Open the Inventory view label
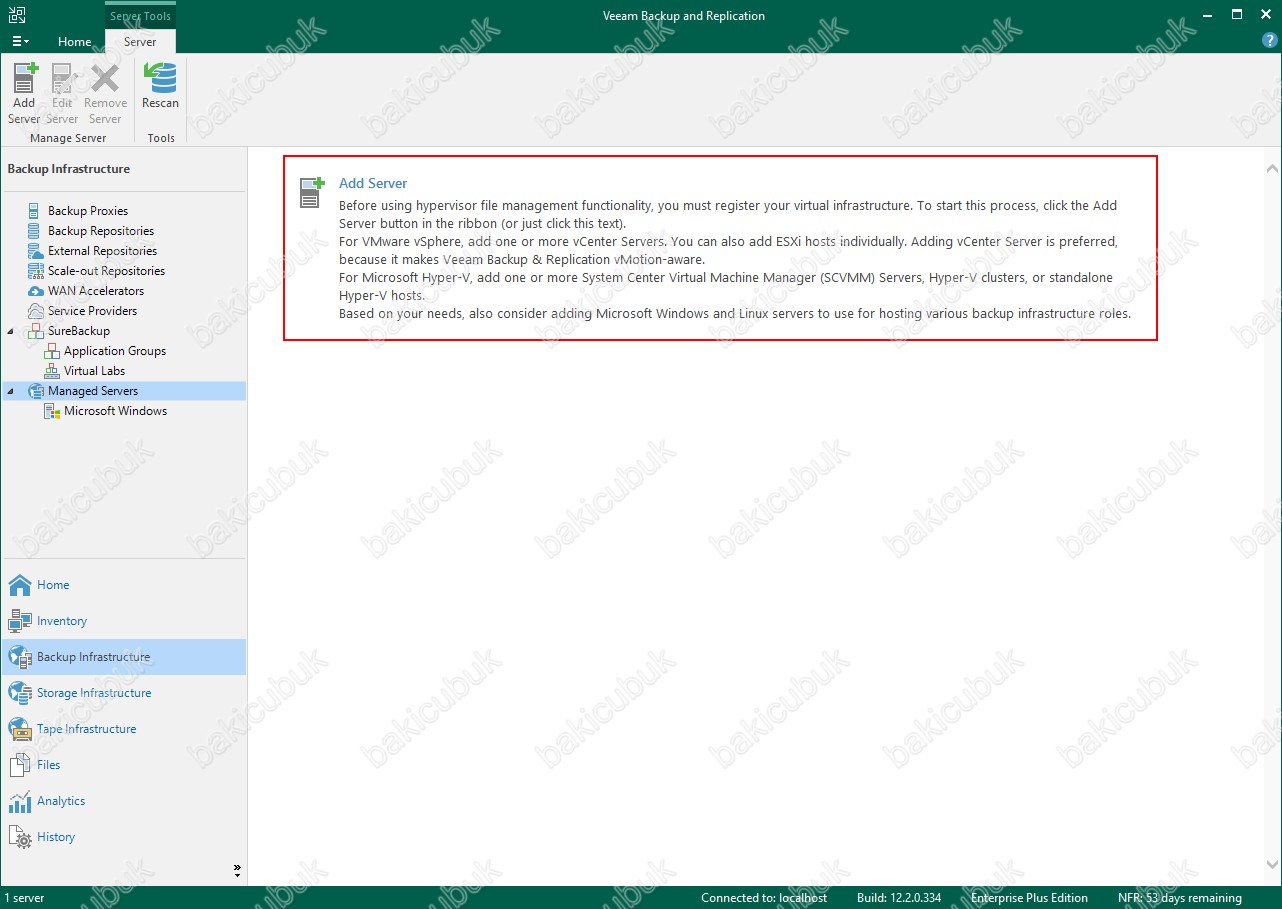The height and width of the screenshot is (909, 1282). tap(62, 621)
